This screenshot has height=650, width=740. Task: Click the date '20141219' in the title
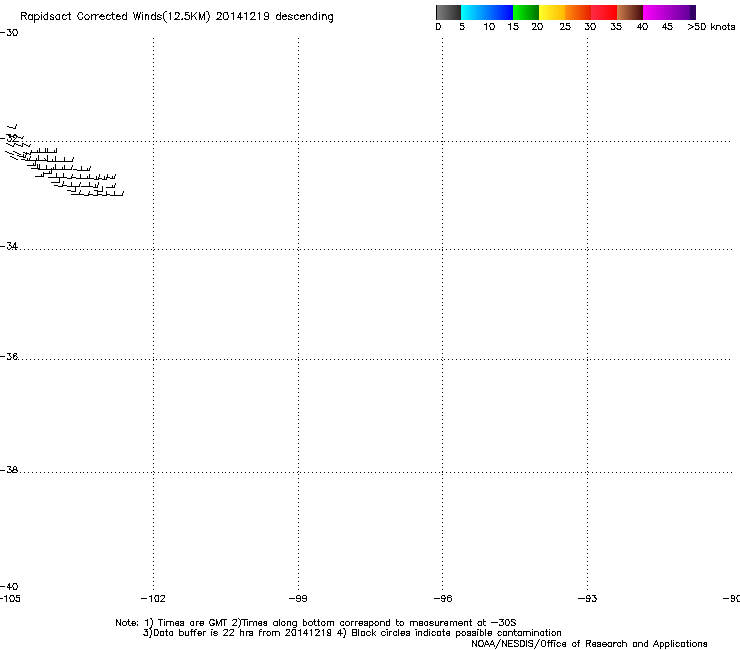pos(243,16)
